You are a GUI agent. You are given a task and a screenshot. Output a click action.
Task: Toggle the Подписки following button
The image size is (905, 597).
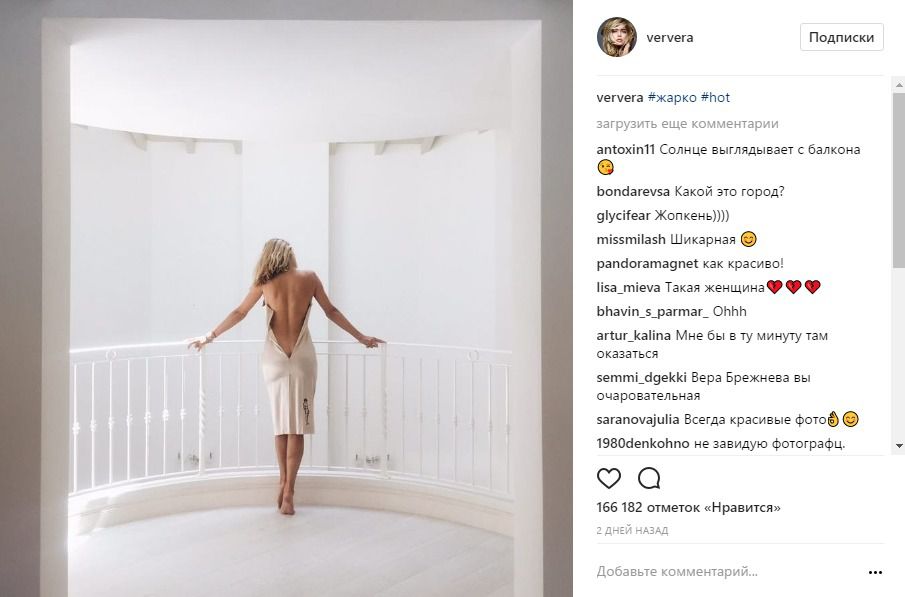(x=841, y=37)
